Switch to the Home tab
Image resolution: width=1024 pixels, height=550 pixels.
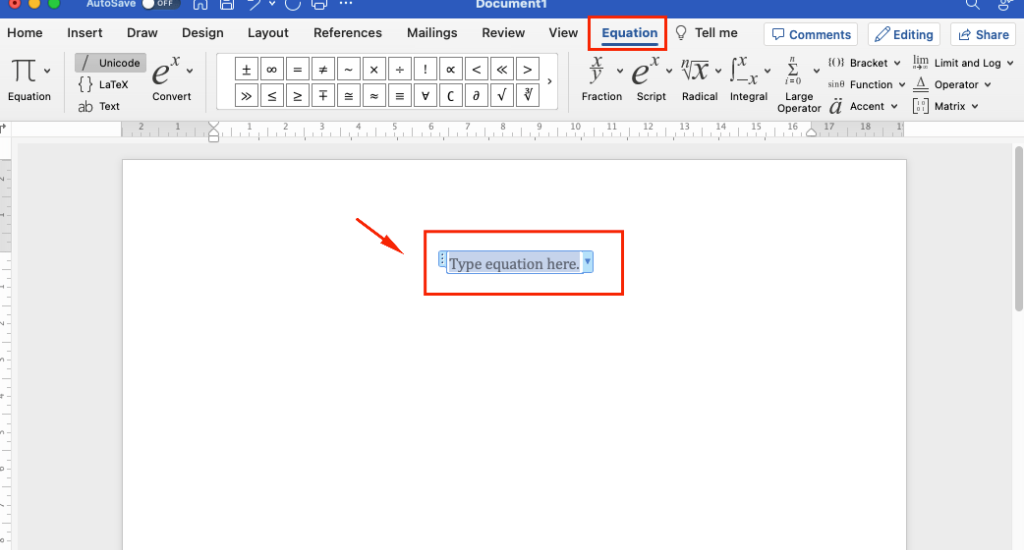(25, 33)
